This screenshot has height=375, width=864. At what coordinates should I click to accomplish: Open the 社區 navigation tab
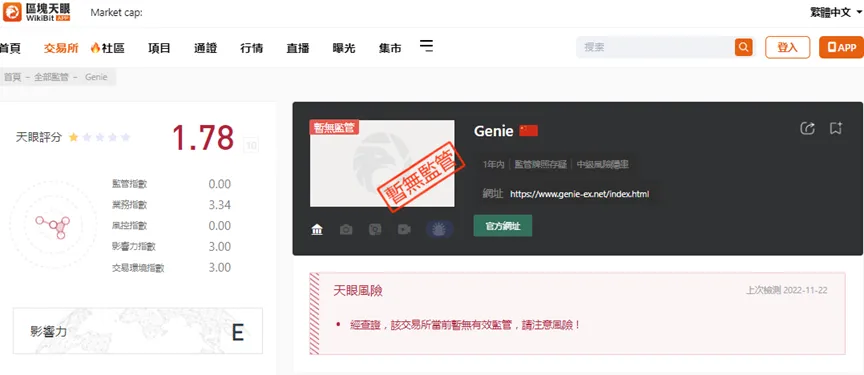click(x=113, y=48)
